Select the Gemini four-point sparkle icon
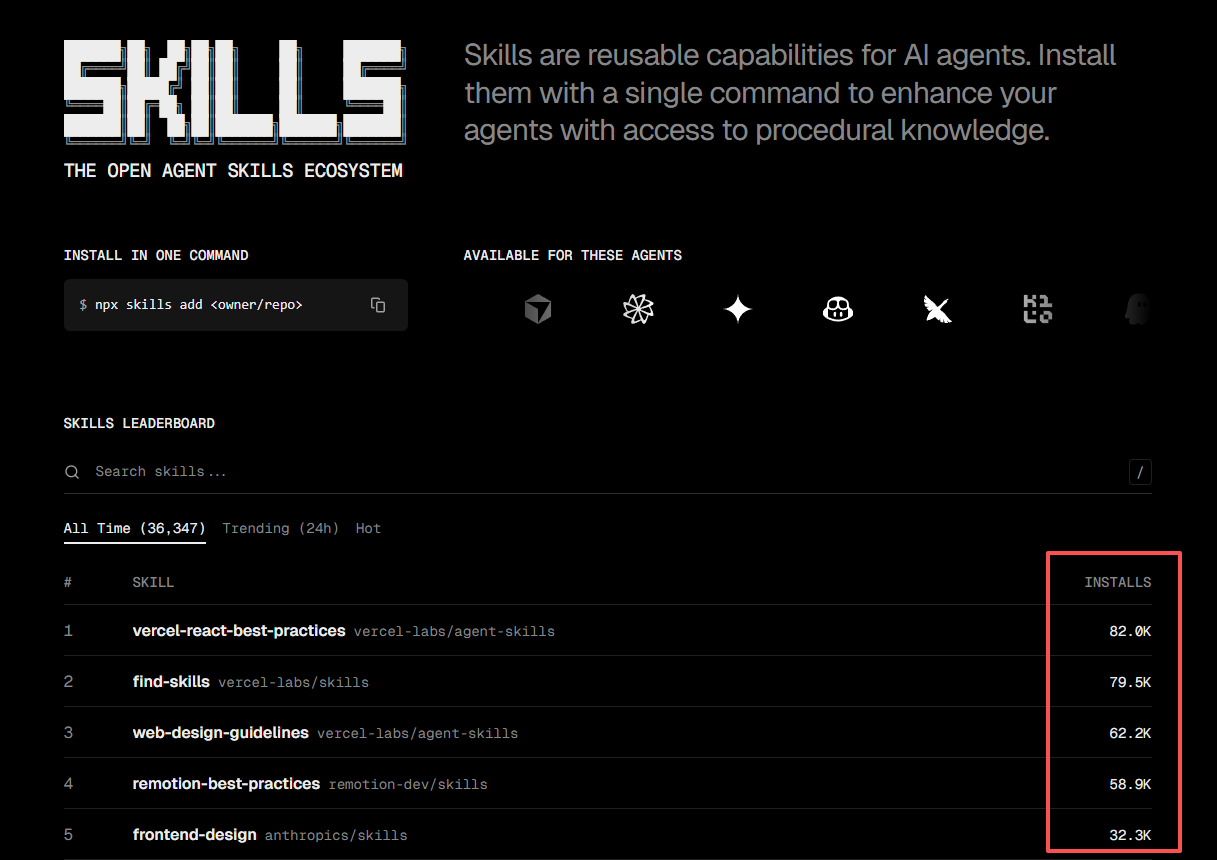 point(738,310)
